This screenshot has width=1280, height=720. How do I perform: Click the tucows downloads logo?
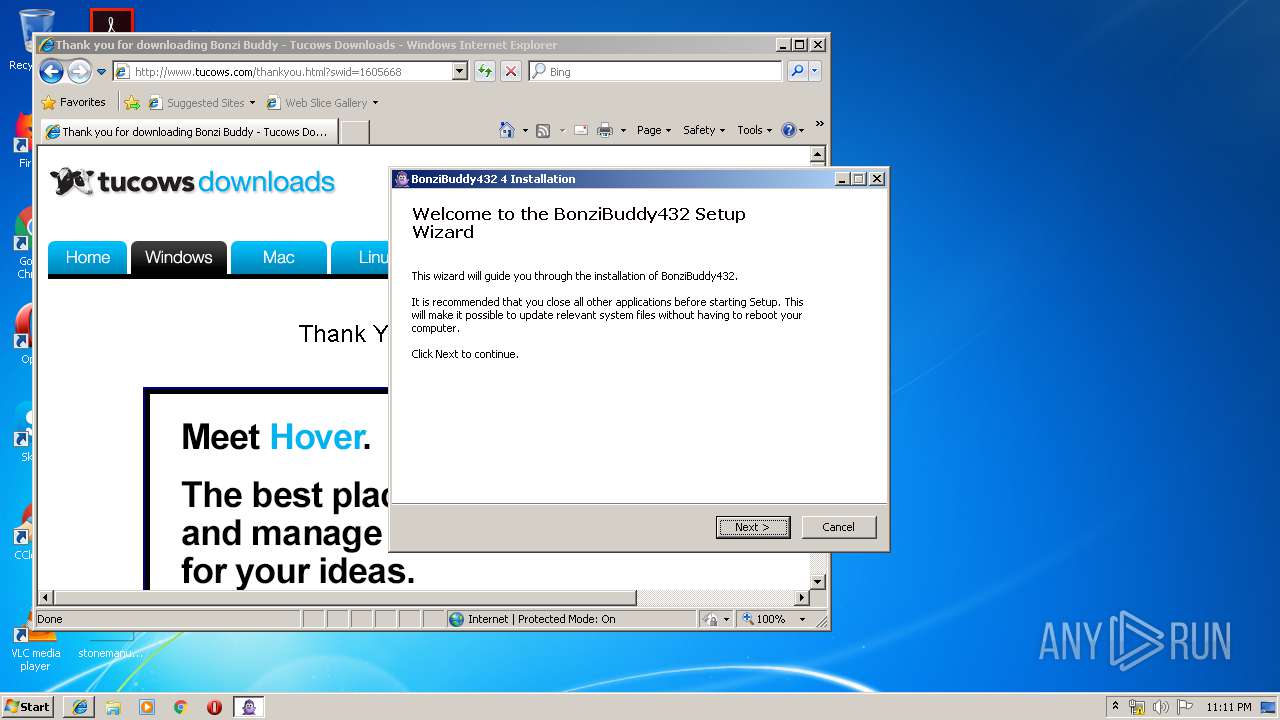(192, 182)
